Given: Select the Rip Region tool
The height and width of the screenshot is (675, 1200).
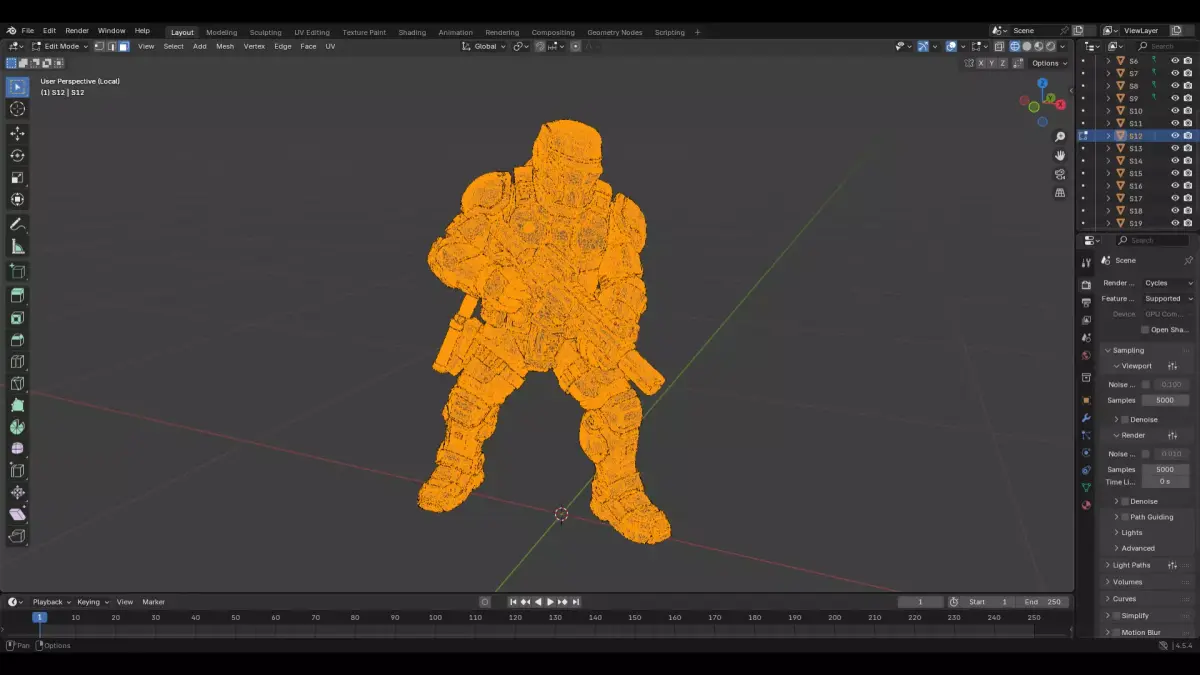Looking at the screenshot, I should click(x=17, y=536).
